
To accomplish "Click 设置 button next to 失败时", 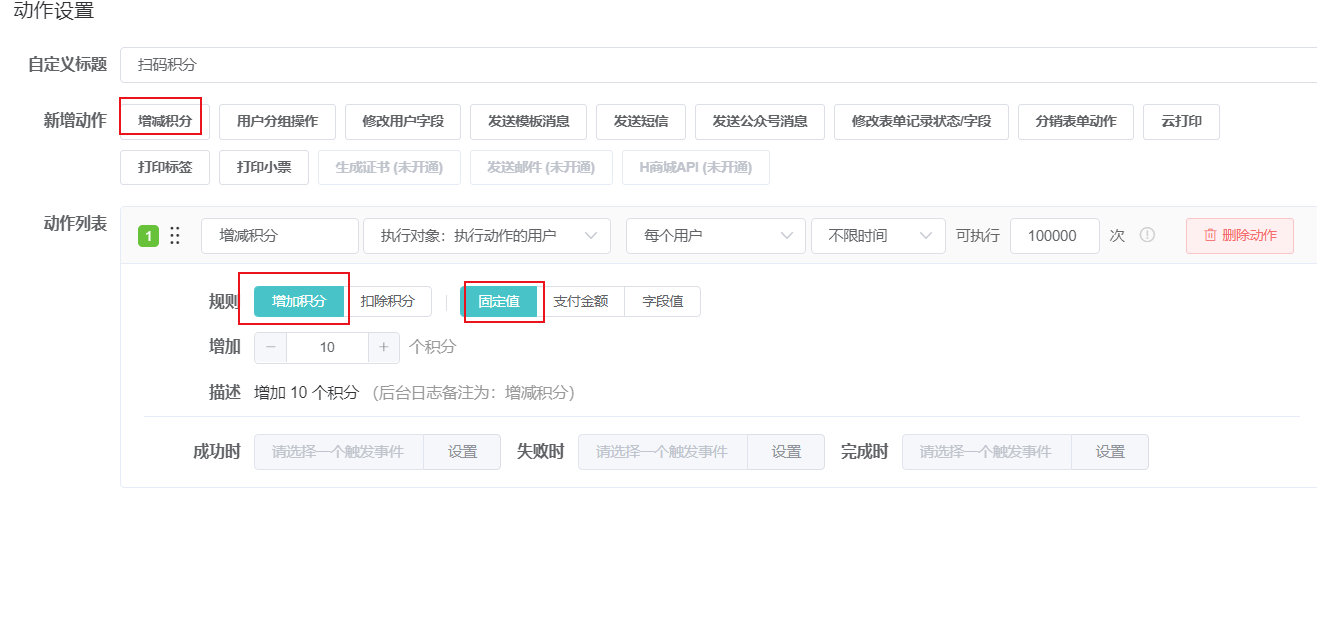I will (786, 452).
